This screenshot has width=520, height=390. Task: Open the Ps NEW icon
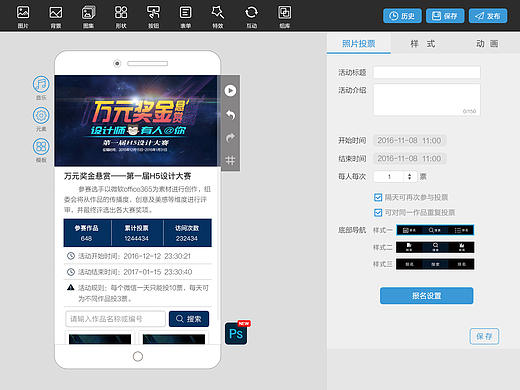(x=237, y=333)
